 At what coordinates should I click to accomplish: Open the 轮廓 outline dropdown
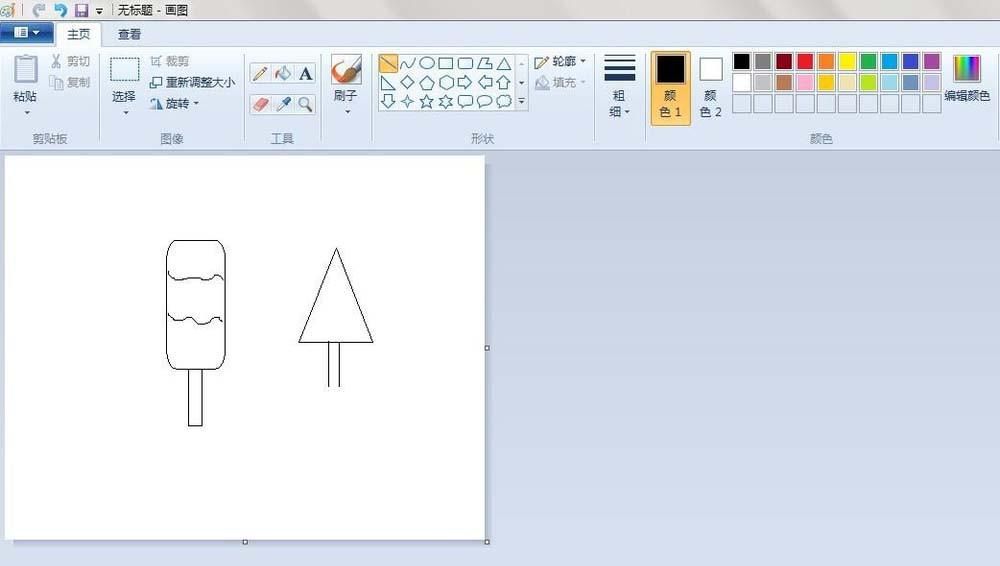click(561, 62)
